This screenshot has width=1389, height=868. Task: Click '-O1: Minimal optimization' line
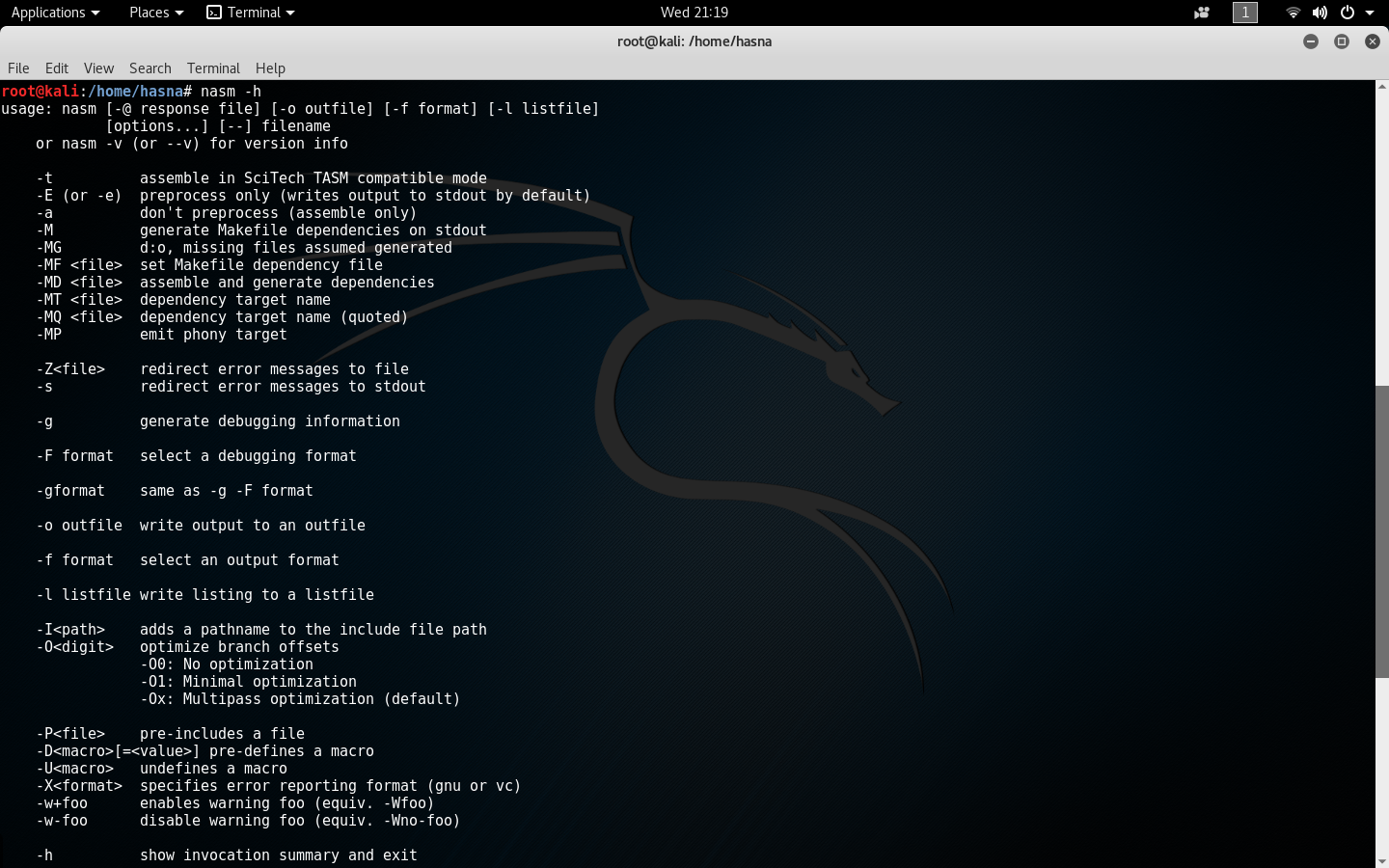(x=248, y=682)
